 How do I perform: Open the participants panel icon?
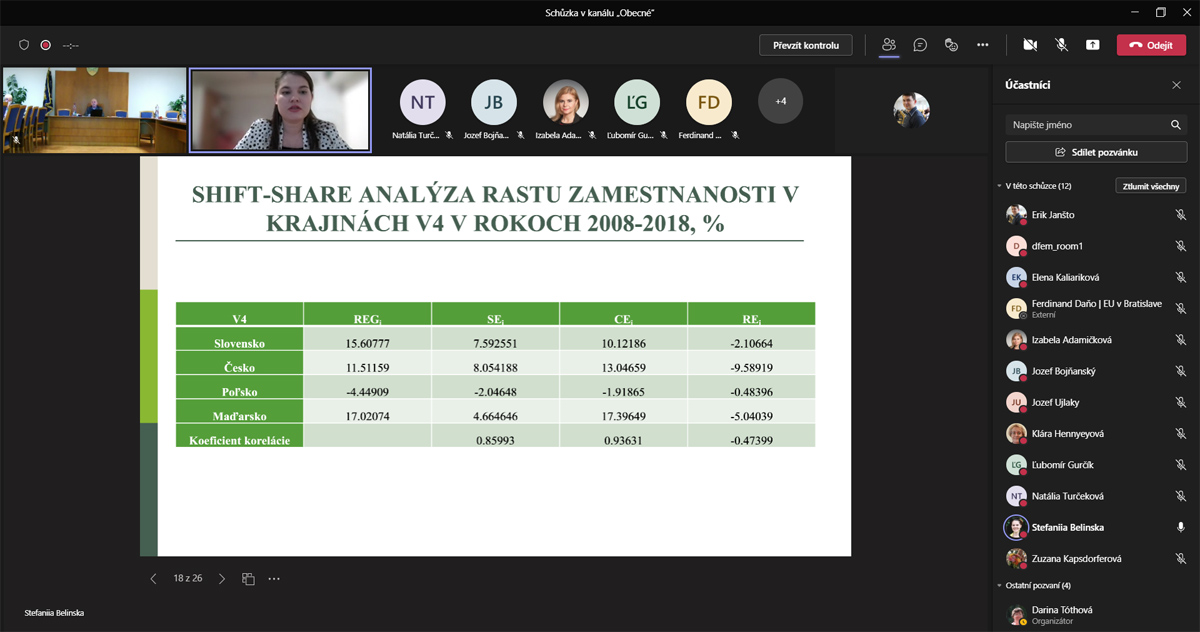pyautogui.click(x=889, y=45)
